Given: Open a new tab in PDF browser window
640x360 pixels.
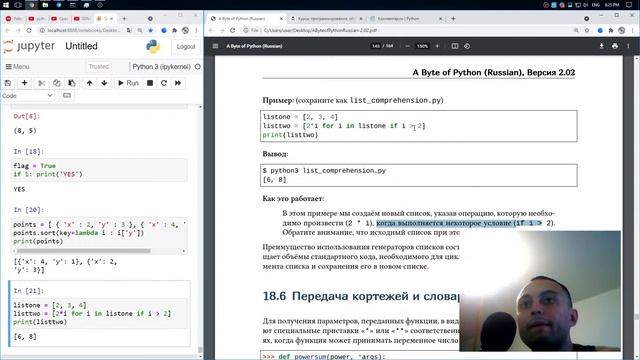Looking at the screenshot, I should coord(453,18).
